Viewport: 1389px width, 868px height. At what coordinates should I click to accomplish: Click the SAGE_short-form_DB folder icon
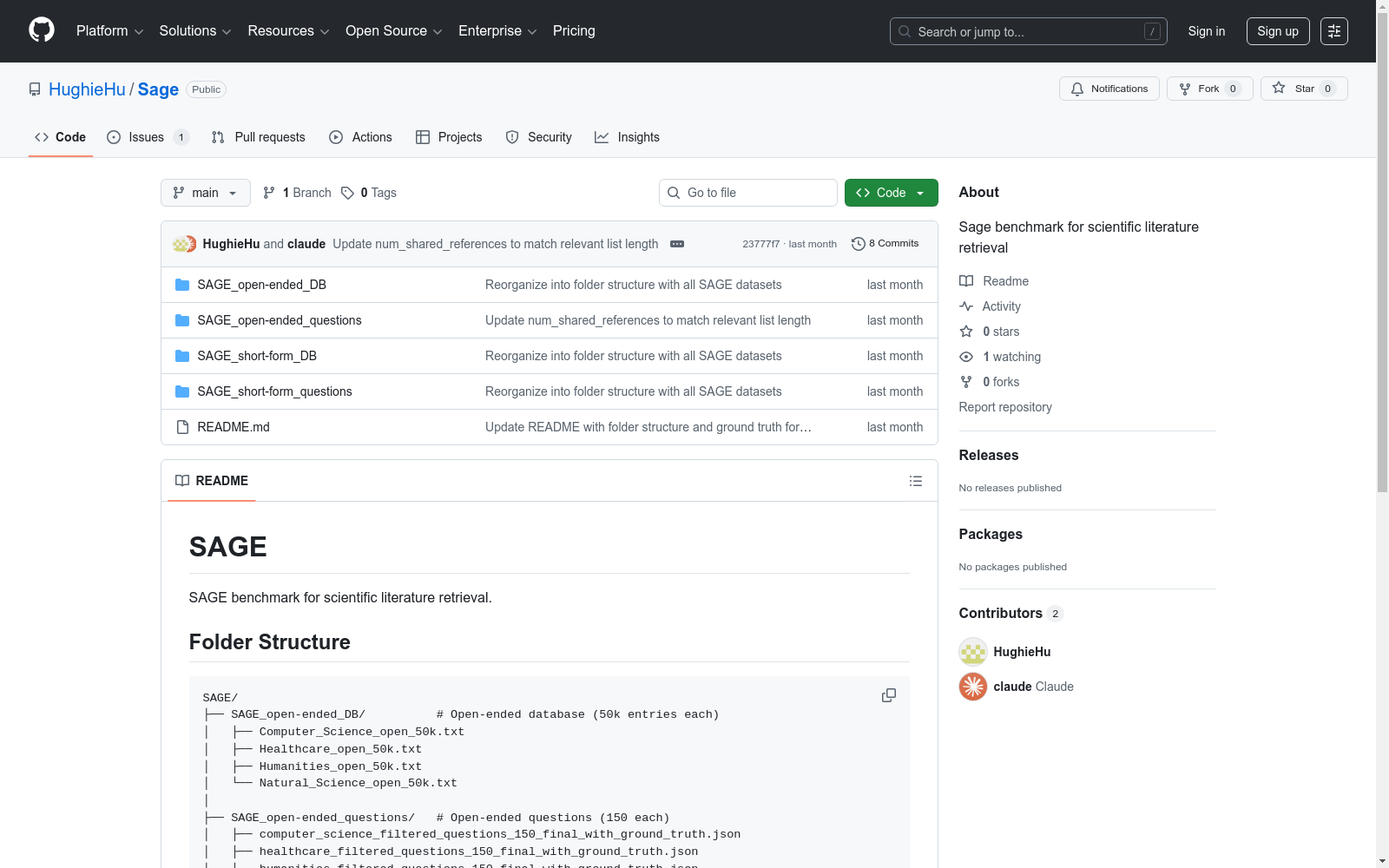(x=182, y=356)
